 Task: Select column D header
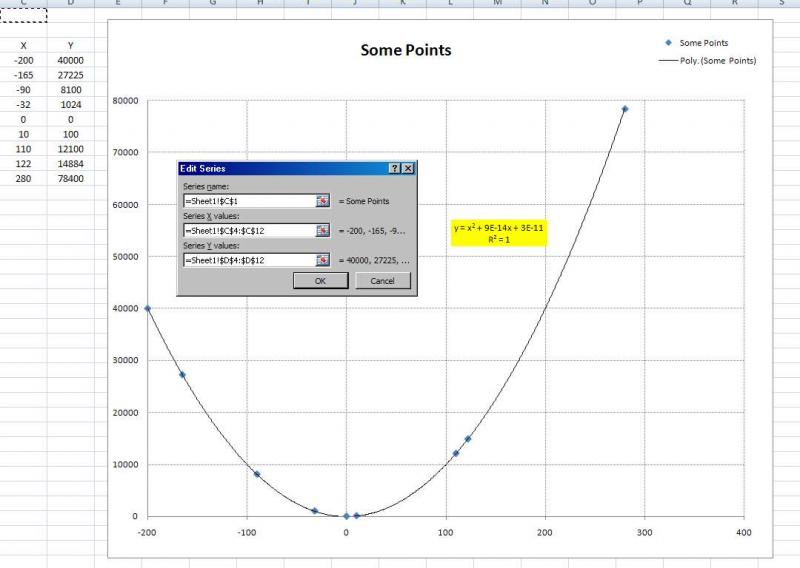click(x=70, y=3)
